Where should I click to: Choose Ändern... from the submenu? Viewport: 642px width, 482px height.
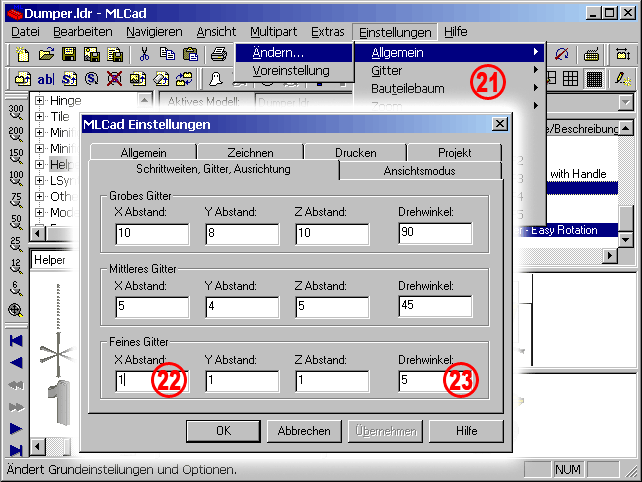pyautogui.click(x=294, y=53)
